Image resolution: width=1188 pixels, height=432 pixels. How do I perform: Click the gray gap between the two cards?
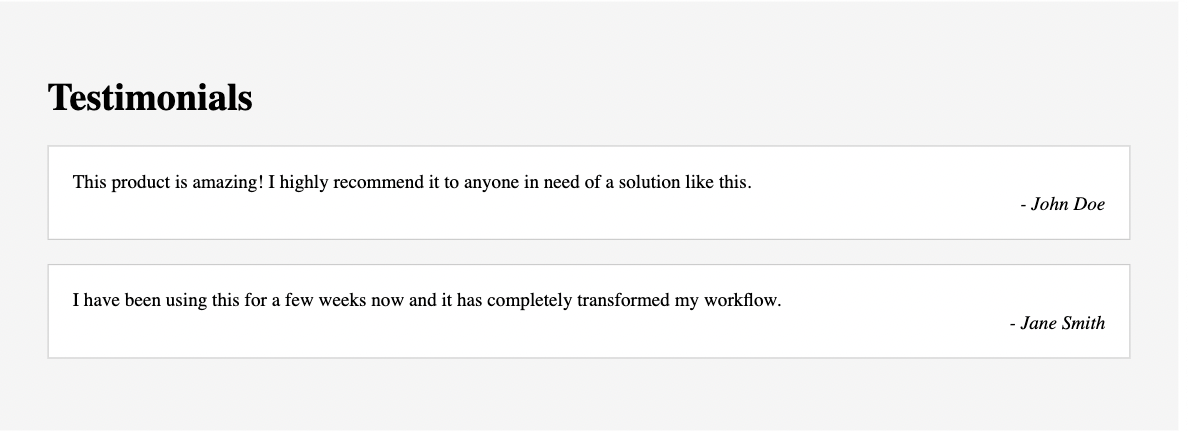tap(589, 252)
